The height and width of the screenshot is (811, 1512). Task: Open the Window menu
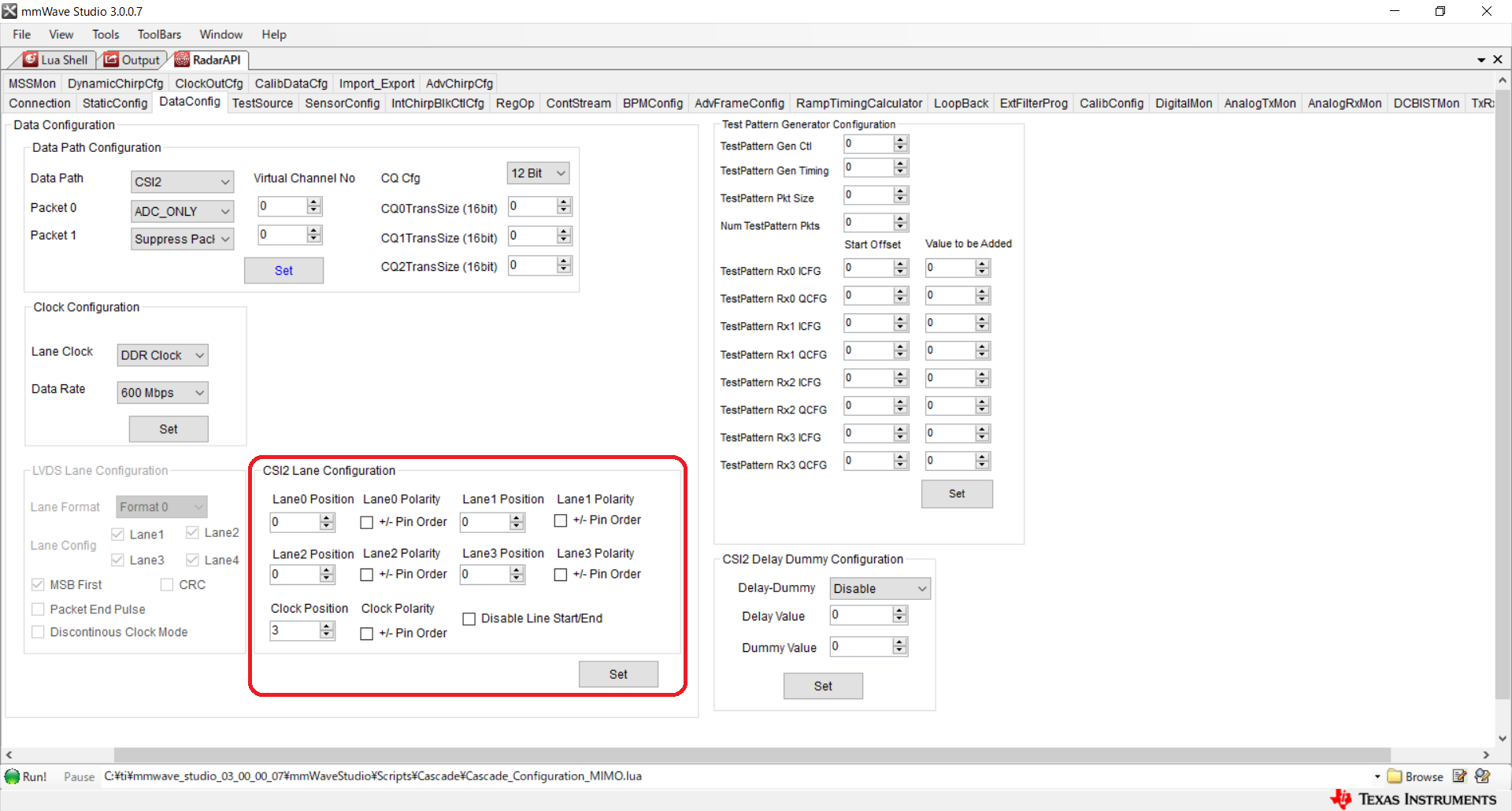220,35
